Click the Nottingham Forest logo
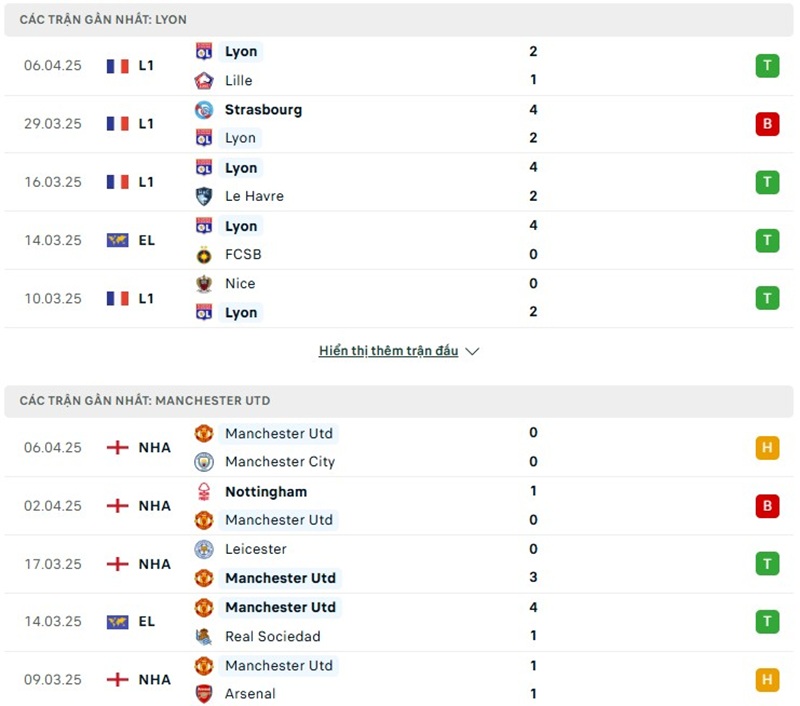 pos(204,492)
